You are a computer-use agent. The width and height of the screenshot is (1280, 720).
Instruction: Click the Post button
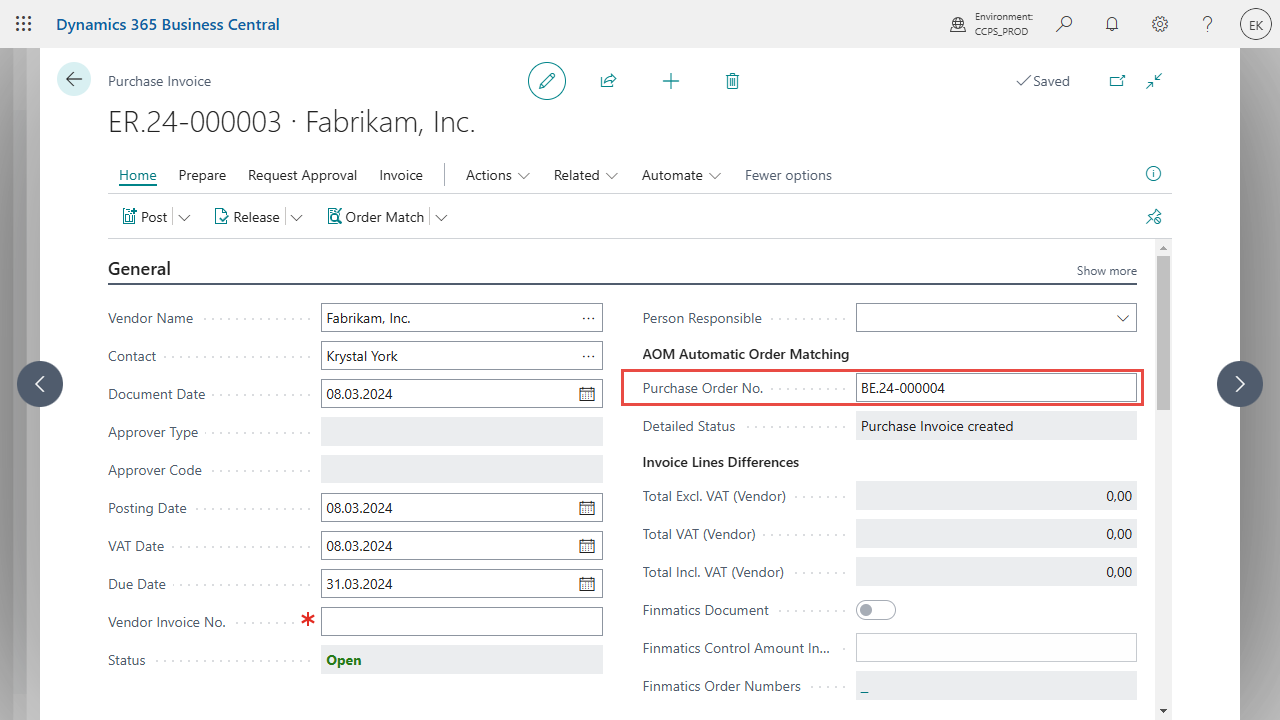145,217
